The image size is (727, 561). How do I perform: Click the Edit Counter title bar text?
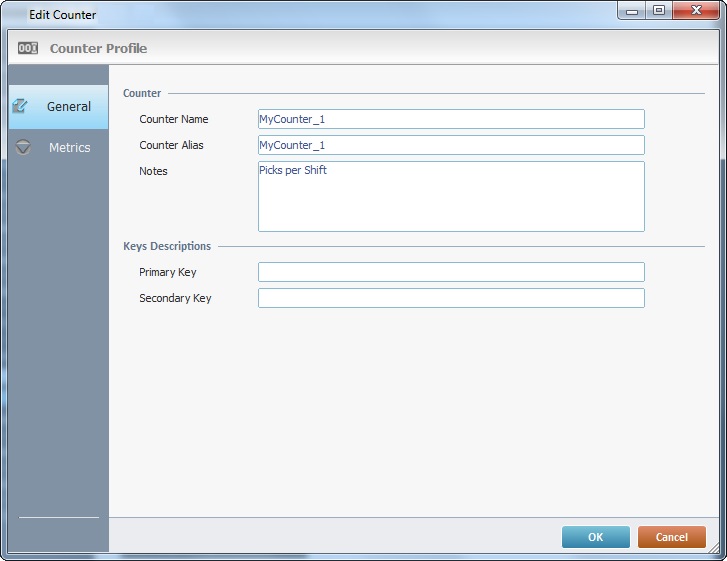(x=62, y=15)
